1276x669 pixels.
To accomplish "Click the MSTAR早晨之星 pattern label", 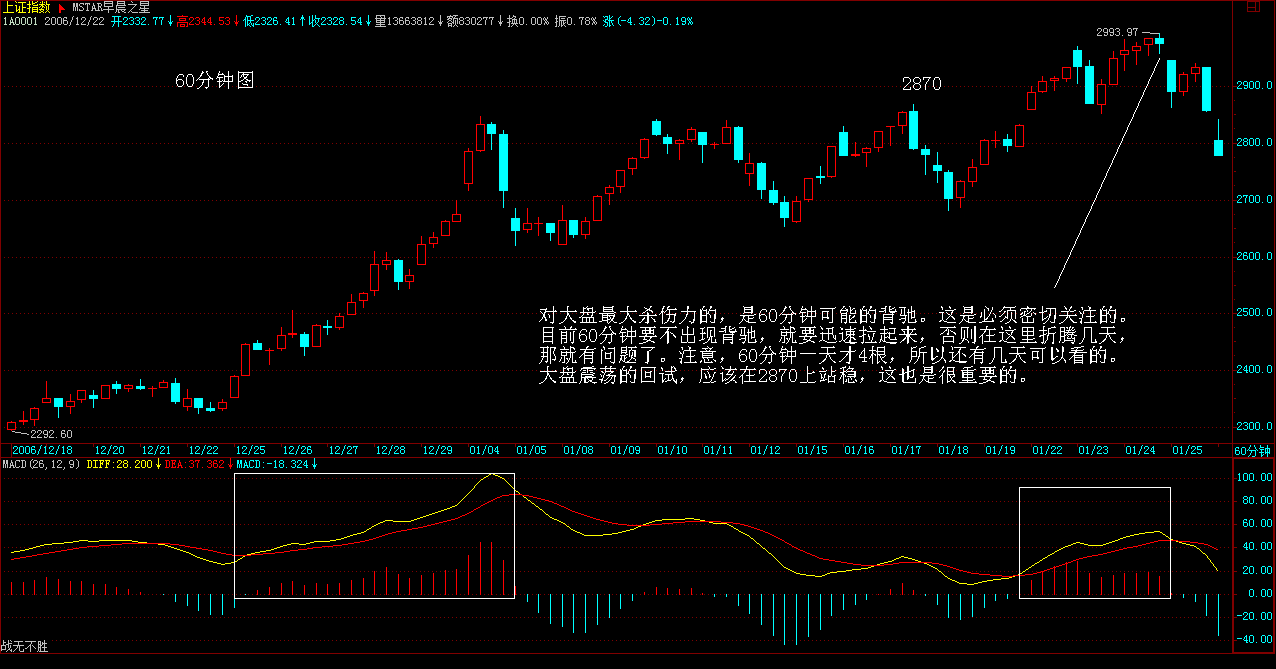I will tap(110, 7).
